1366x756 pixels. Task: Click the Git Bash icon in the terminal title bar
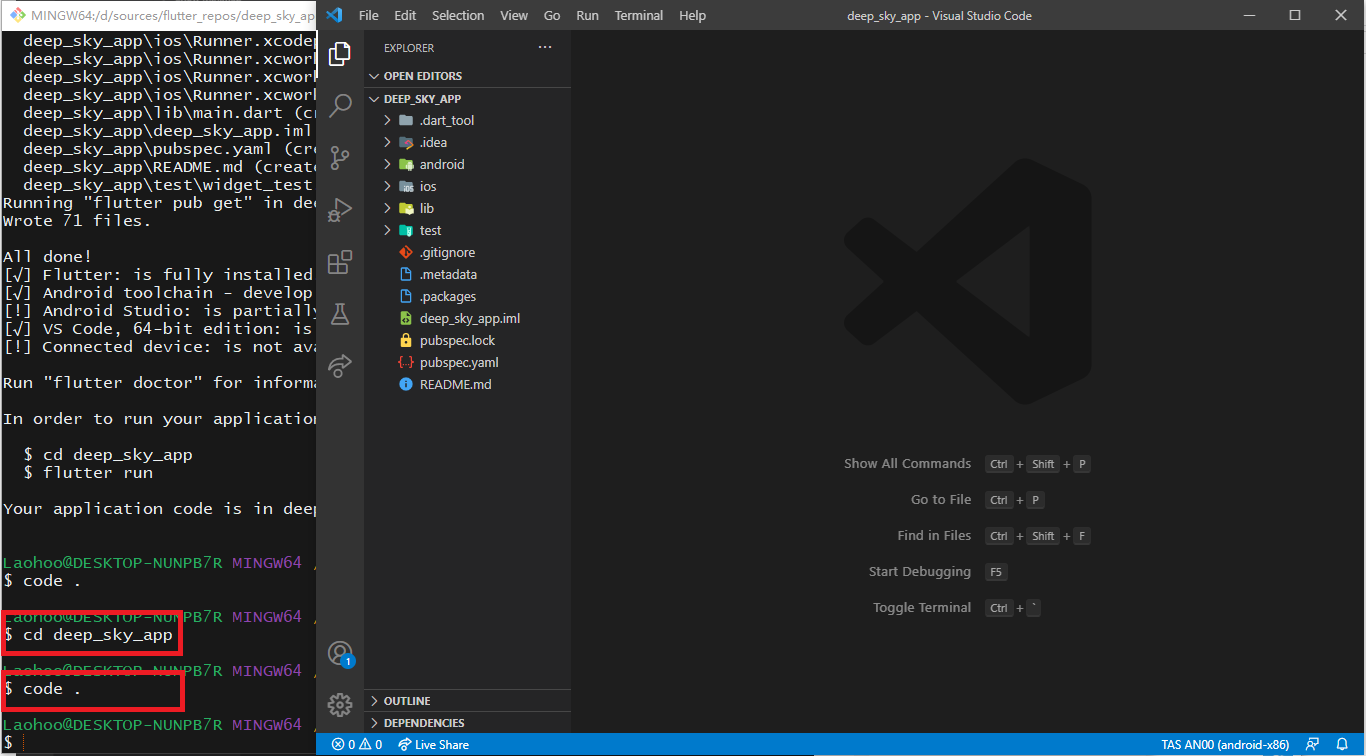pyautogui.click(x=16, y=16)
